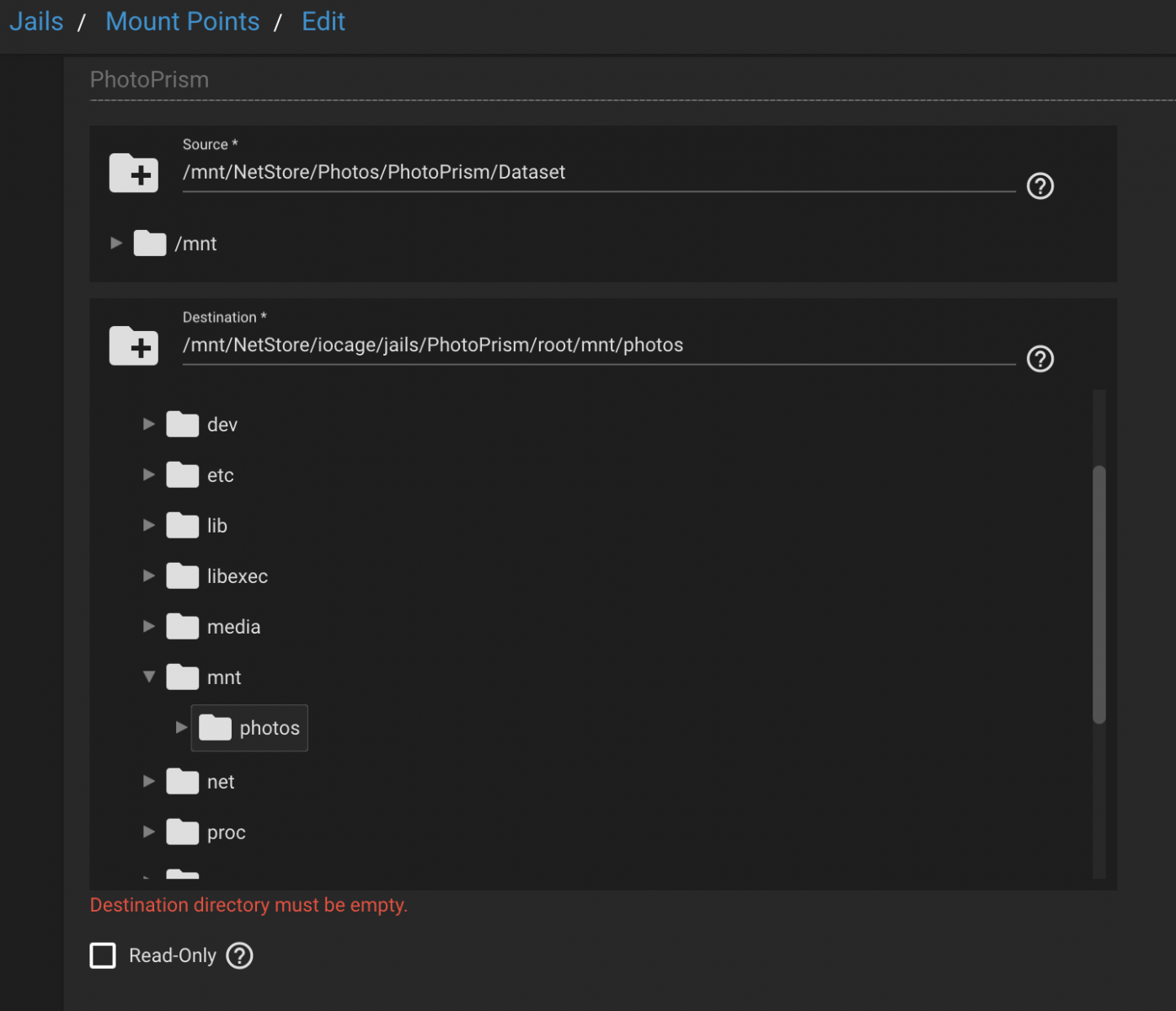
Task: Select the media folder label
Action: pyautogui.click(x=234, y=627)
